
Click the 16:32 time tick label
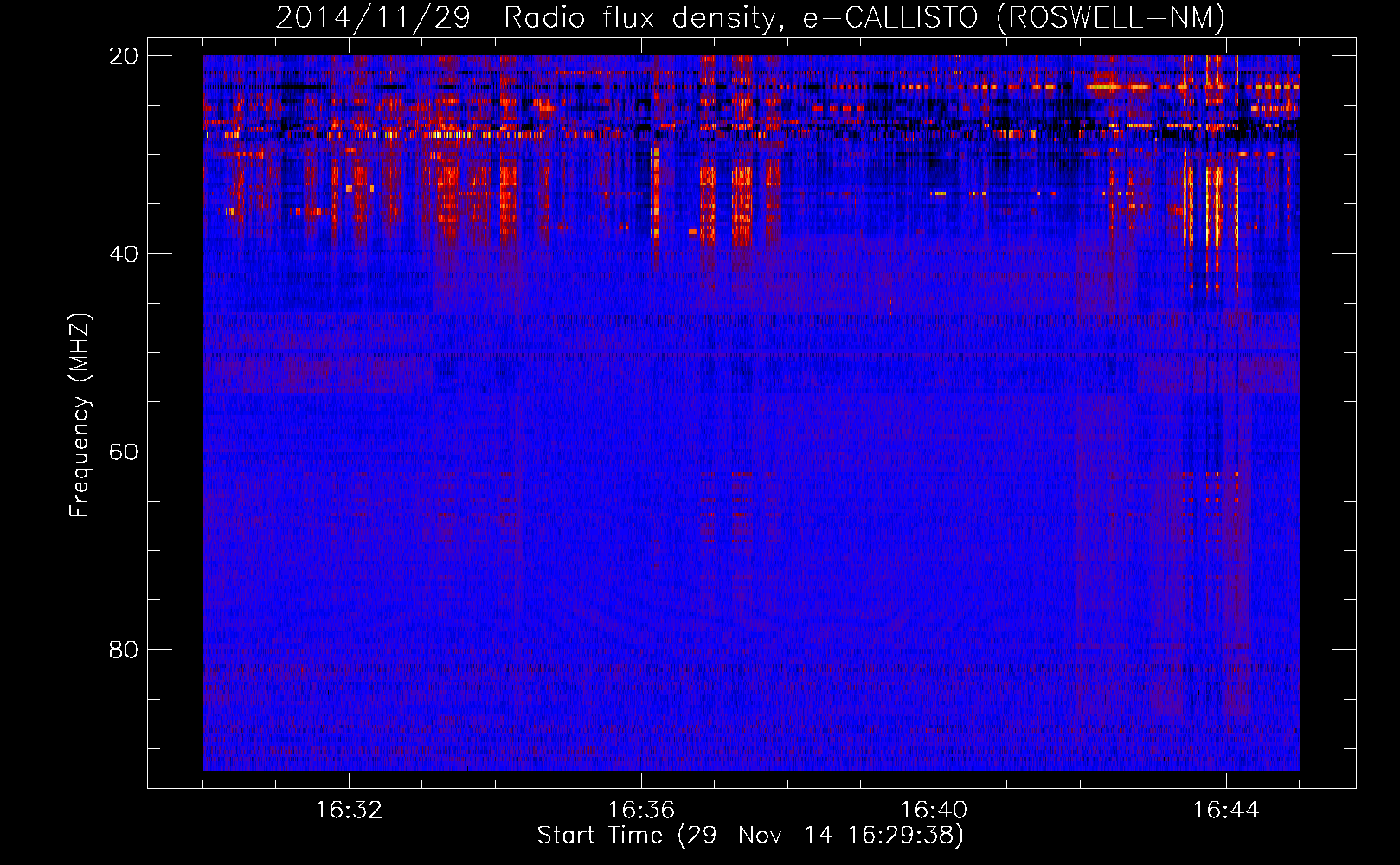click(x=349, y=811)
